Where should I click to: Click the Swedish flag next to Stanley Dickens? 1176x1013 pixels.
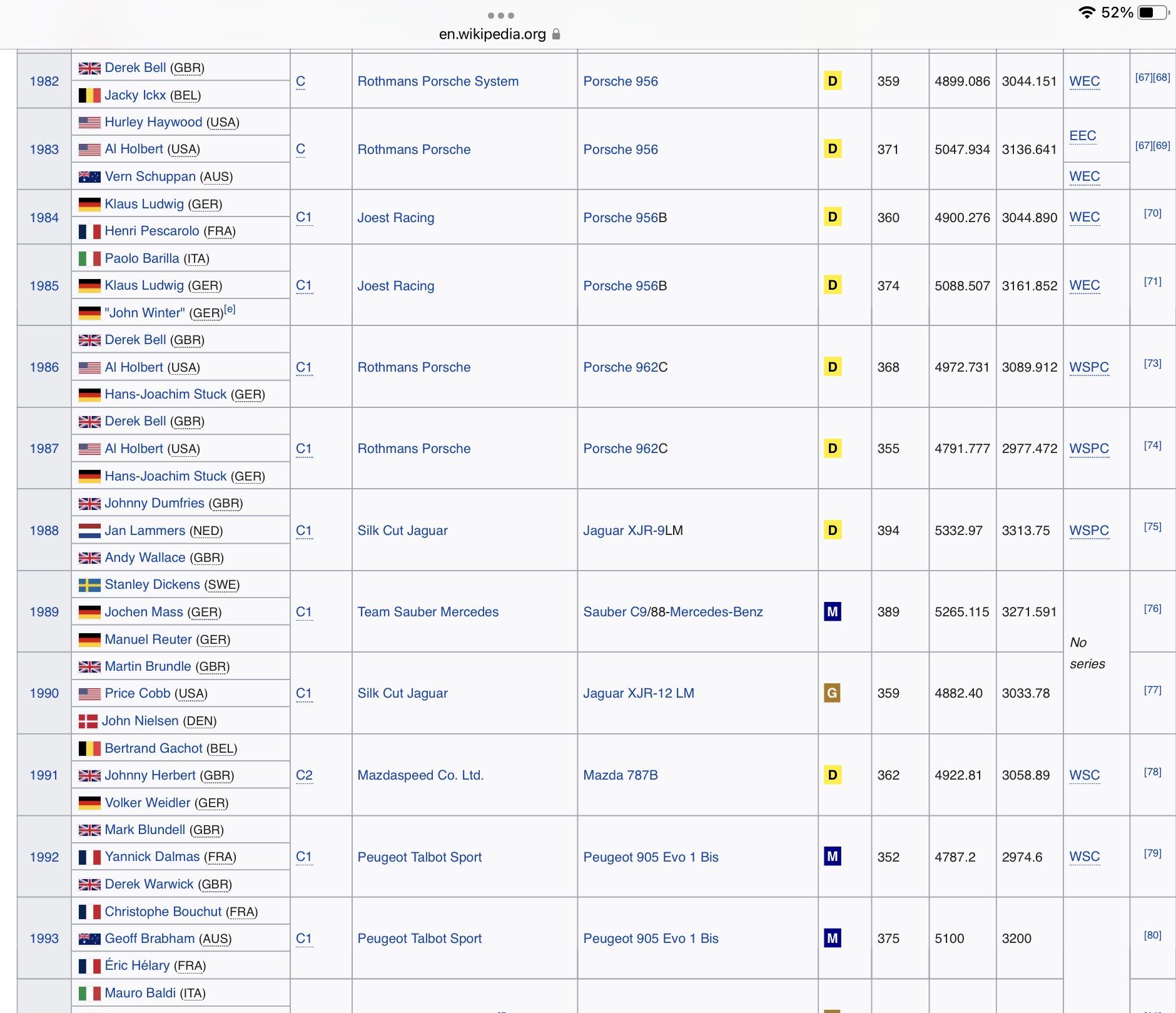89,585
